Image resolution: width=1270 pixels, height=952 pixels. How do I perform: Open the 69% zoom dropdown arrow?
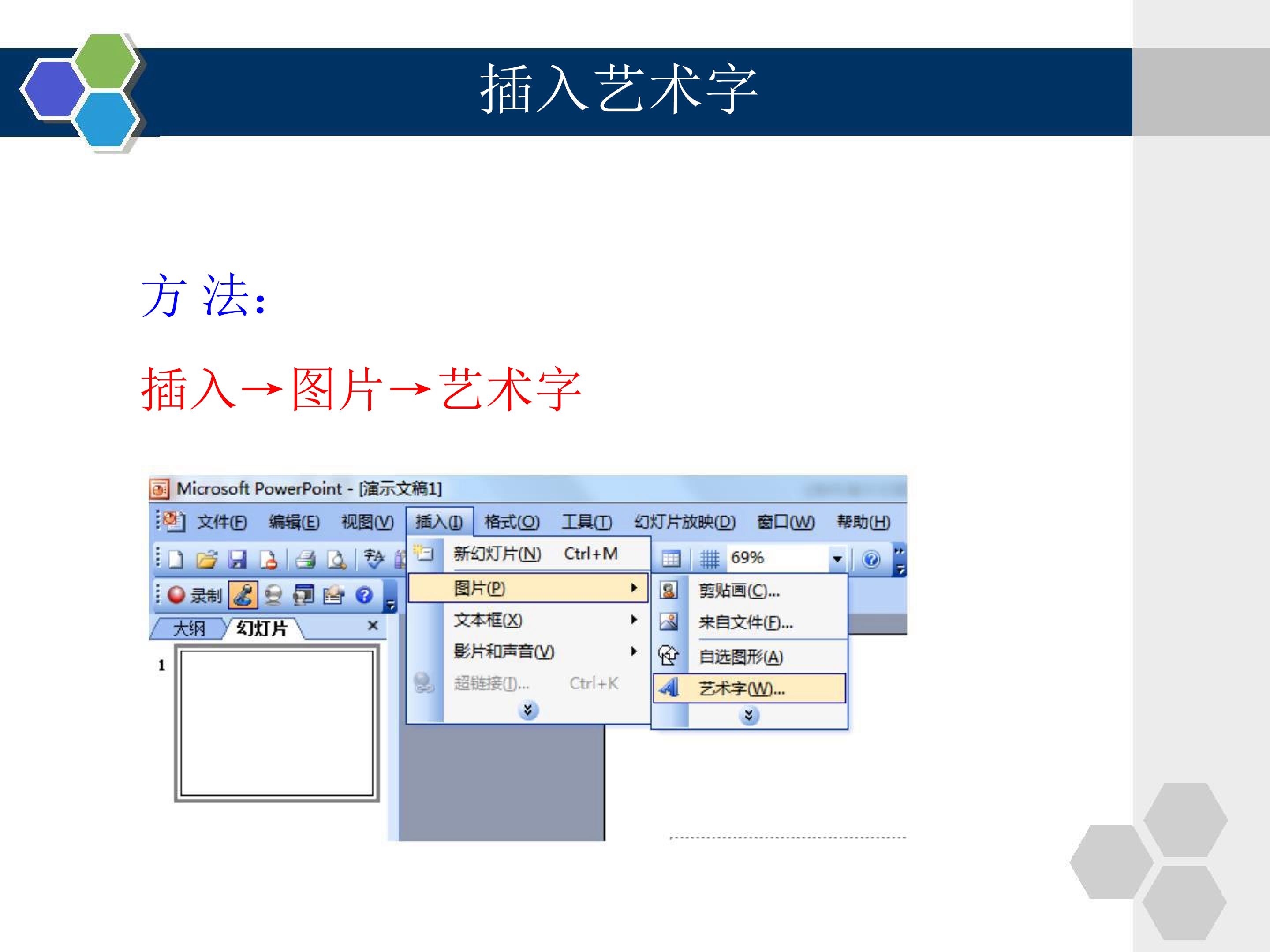[837, 558]
